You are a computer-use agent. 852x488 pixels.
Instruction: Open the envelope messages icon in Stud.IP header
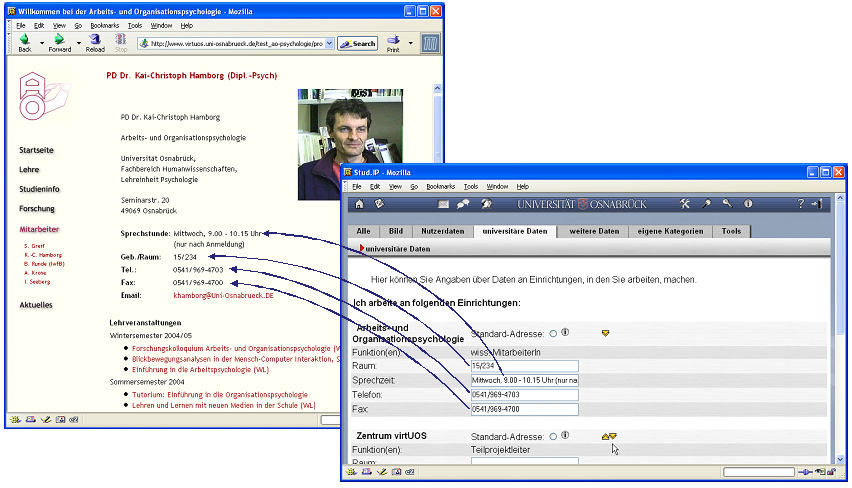(443, 204)
